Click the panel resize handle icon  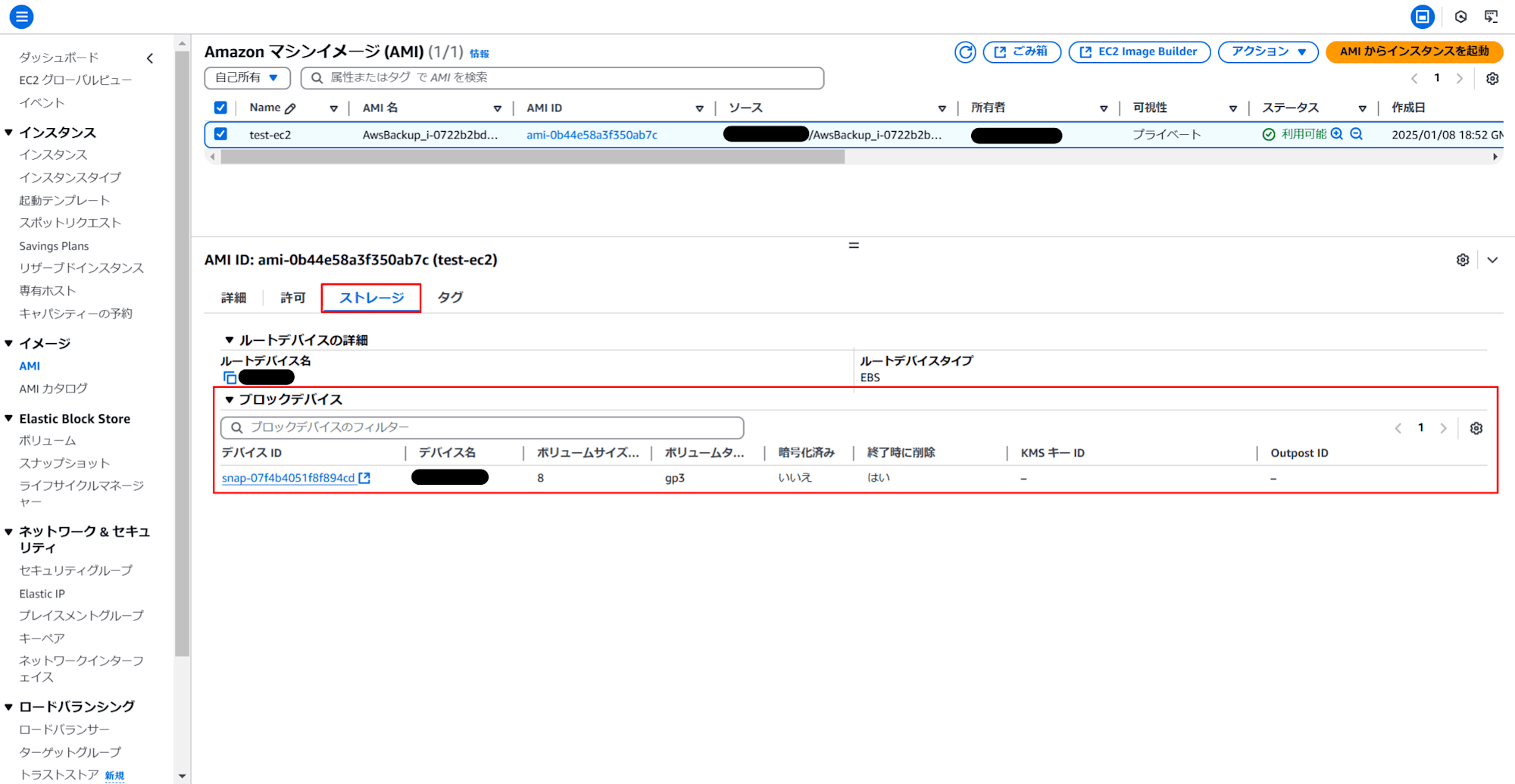854,245
